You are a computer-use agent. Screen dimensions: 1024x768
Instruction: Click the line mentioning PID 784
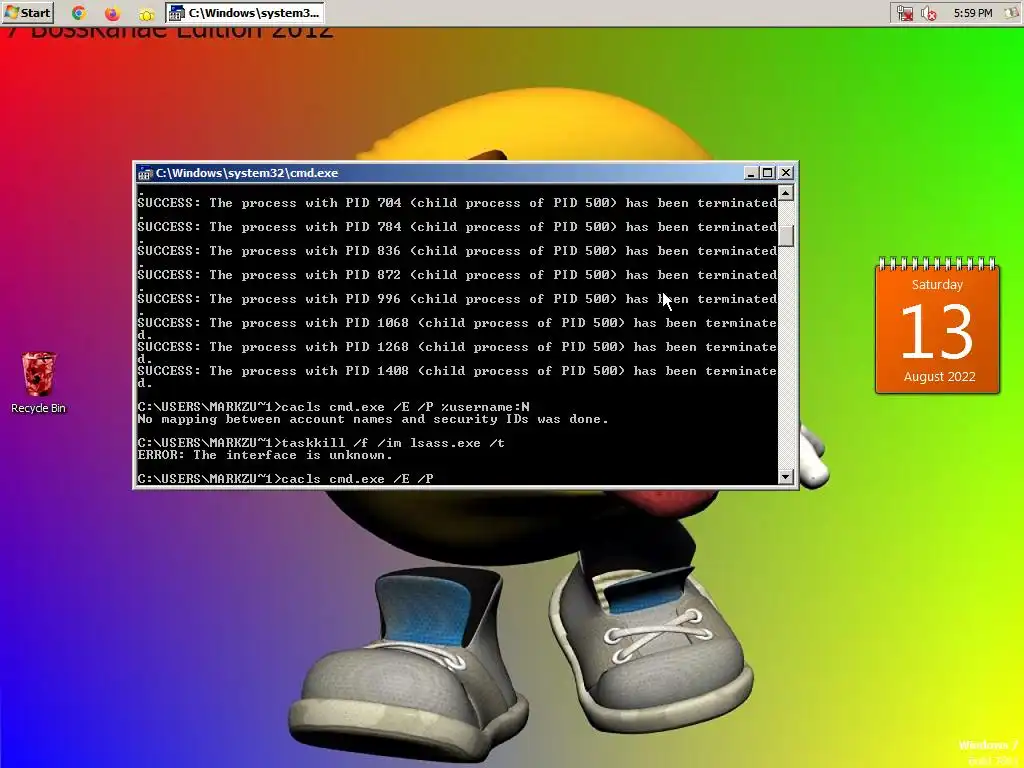click(457, 227)
